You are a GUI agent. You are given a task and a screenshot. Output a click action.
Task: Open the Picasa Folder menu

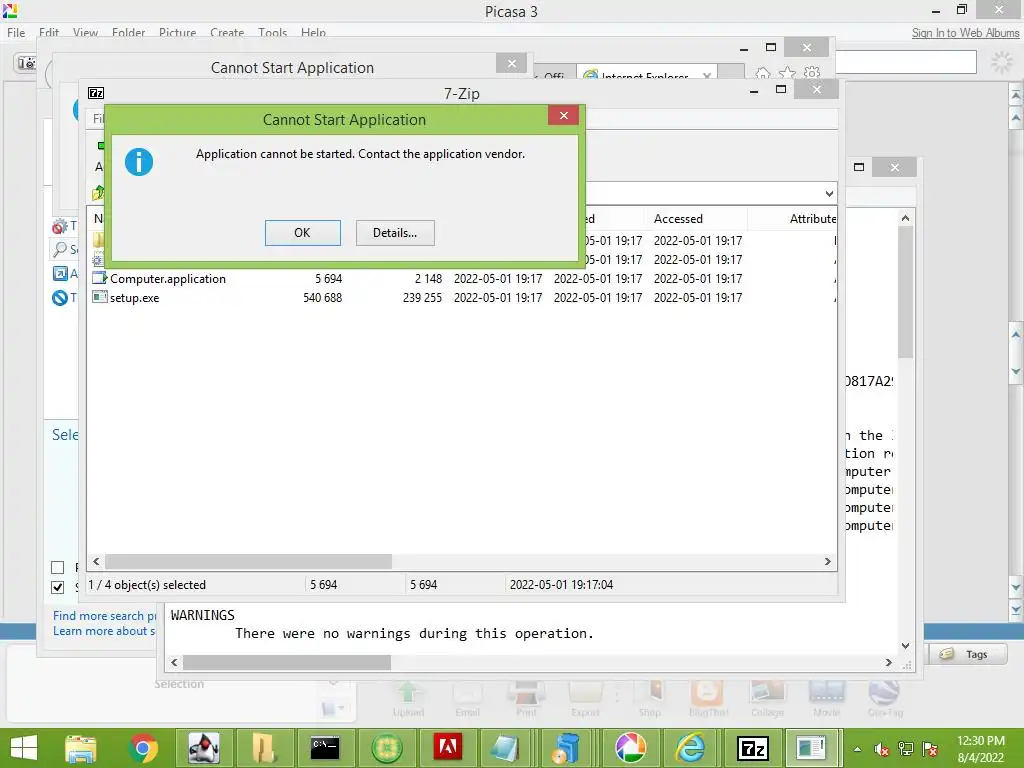pyautogui.click(x=129, y=33)
